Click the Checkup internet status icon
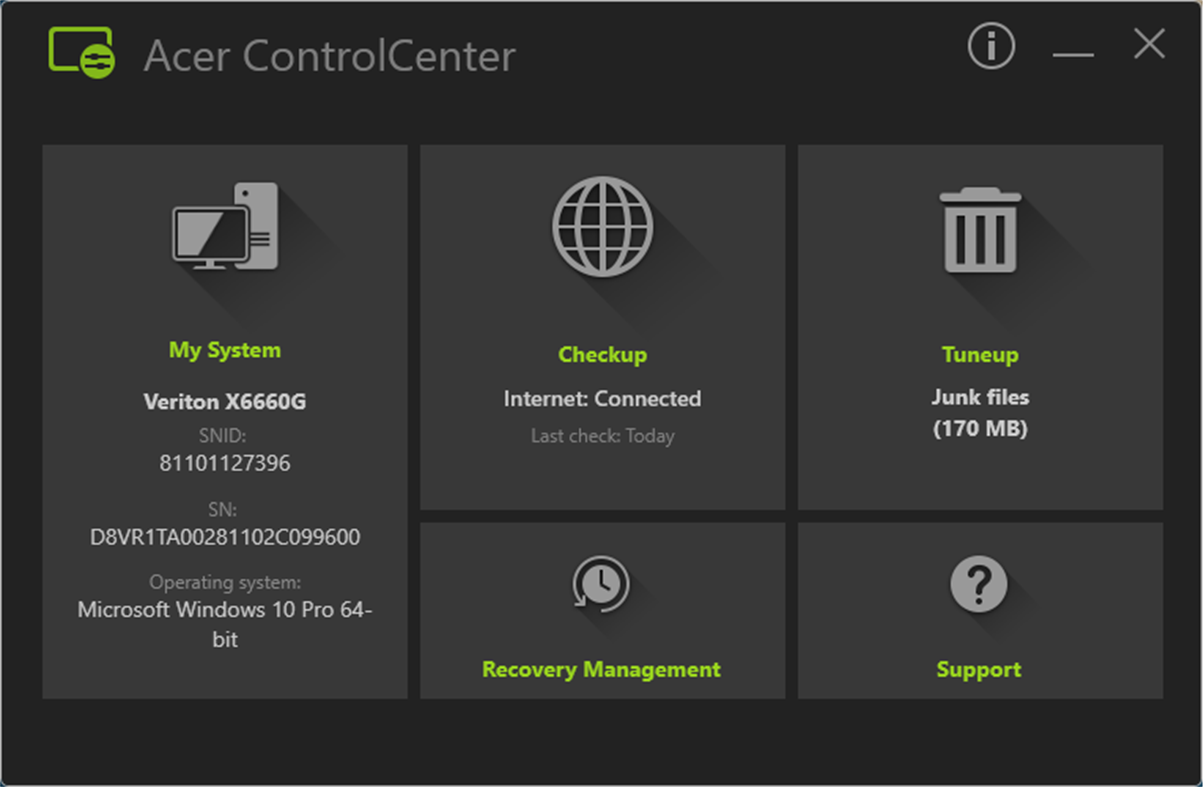 click(601, 227)
